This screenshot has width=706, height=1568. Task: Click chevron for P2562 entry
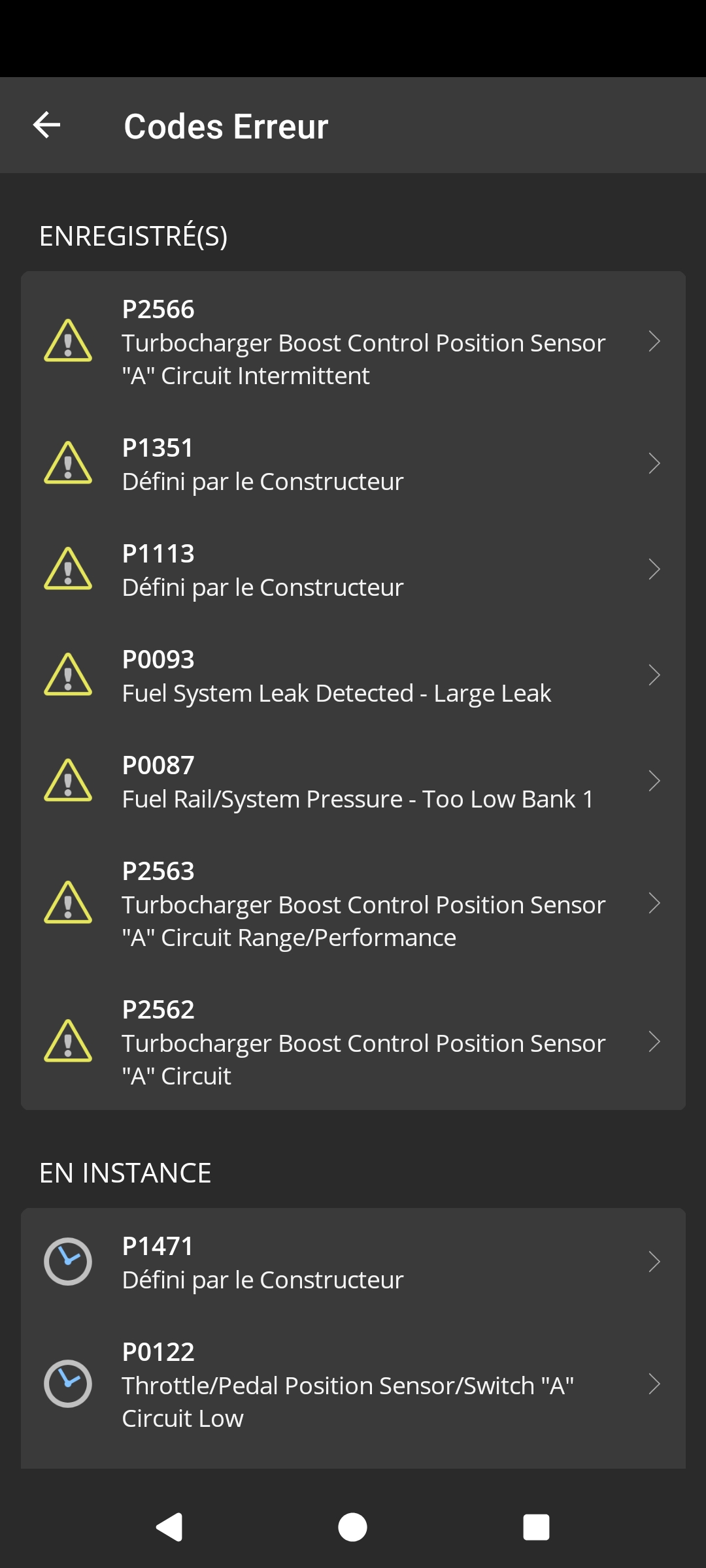pyautogui.click(x=654, y=1041)
